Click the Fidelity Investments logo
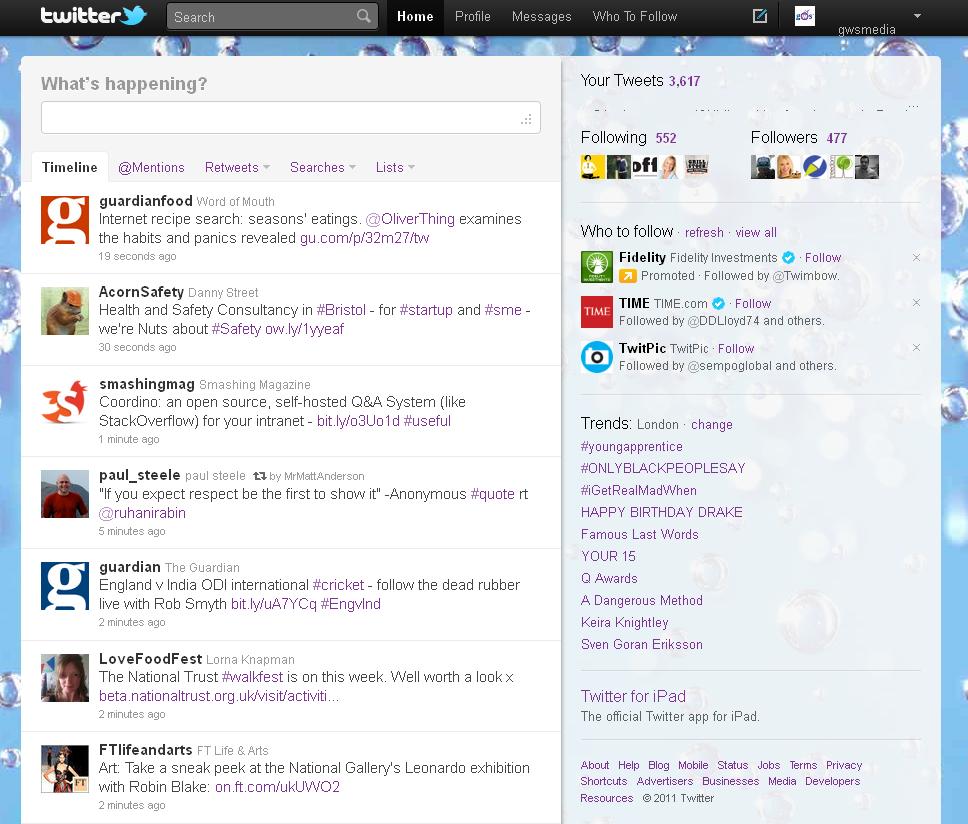Viewport: 968px width, 824px height. (x=597, y=267)
